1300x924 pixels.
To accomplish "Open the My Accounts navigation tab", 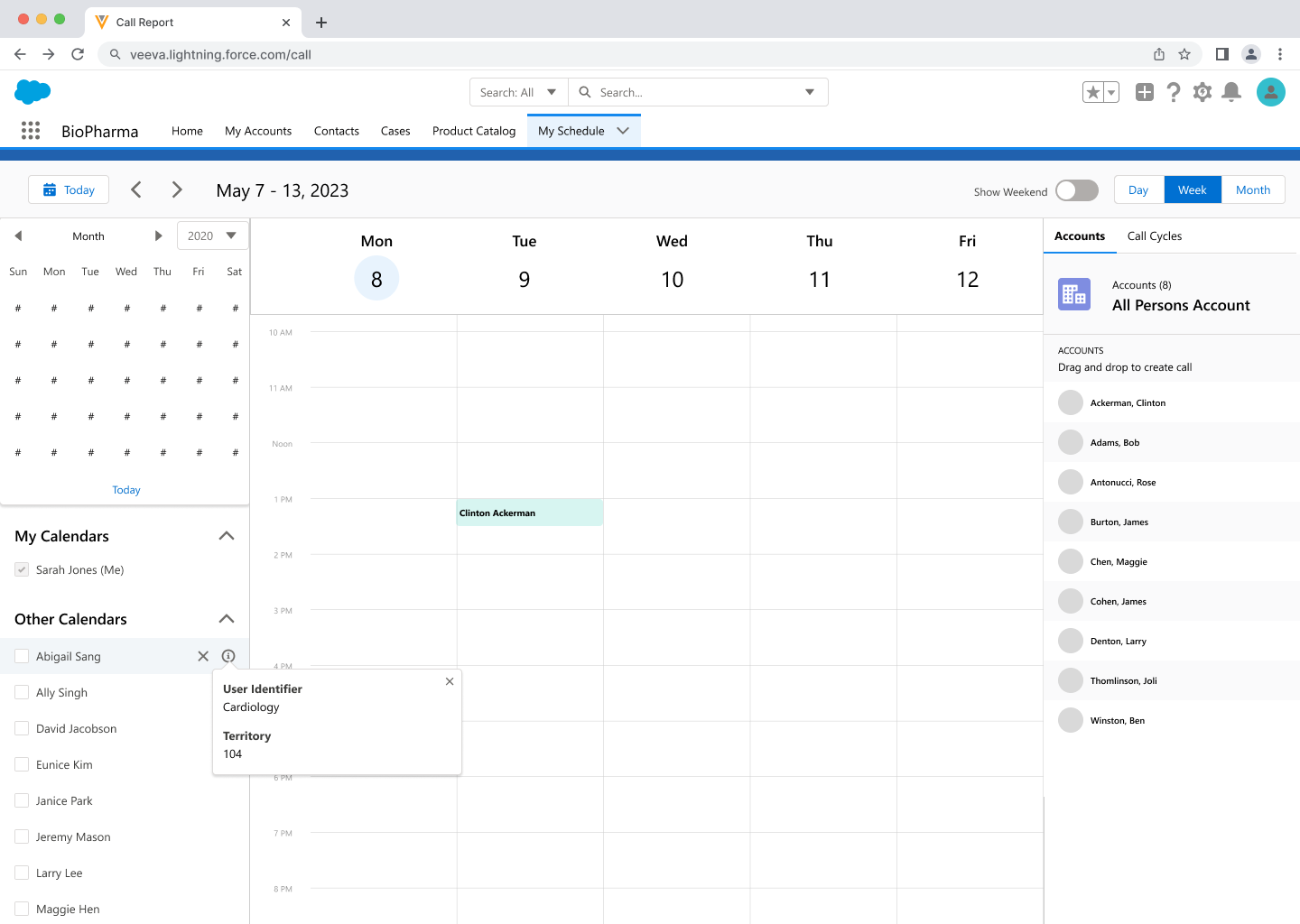I will (x=258, y=131).
